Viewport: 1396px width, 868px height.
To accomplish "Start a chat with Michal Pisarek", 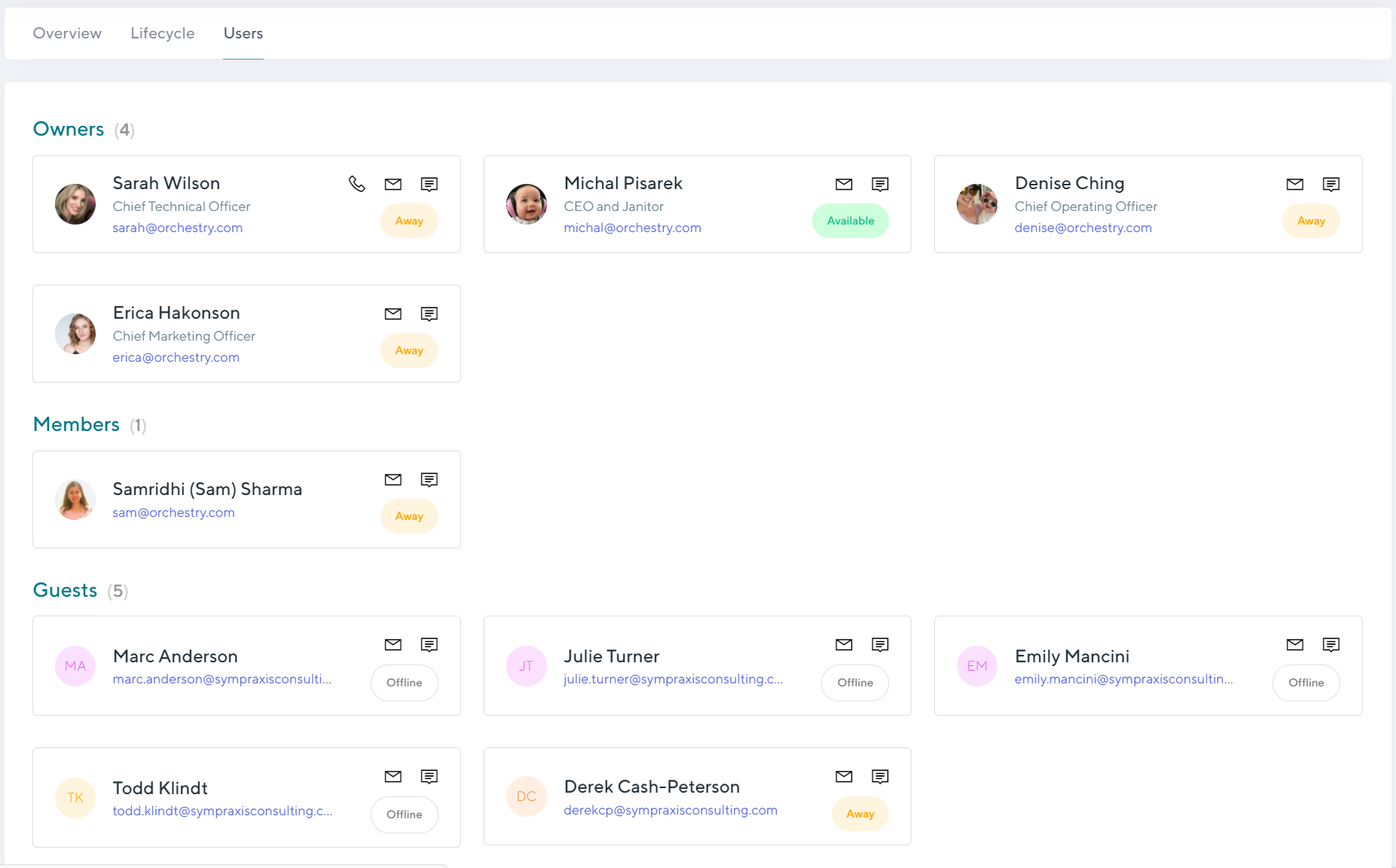I will click(x=881, y=184).
